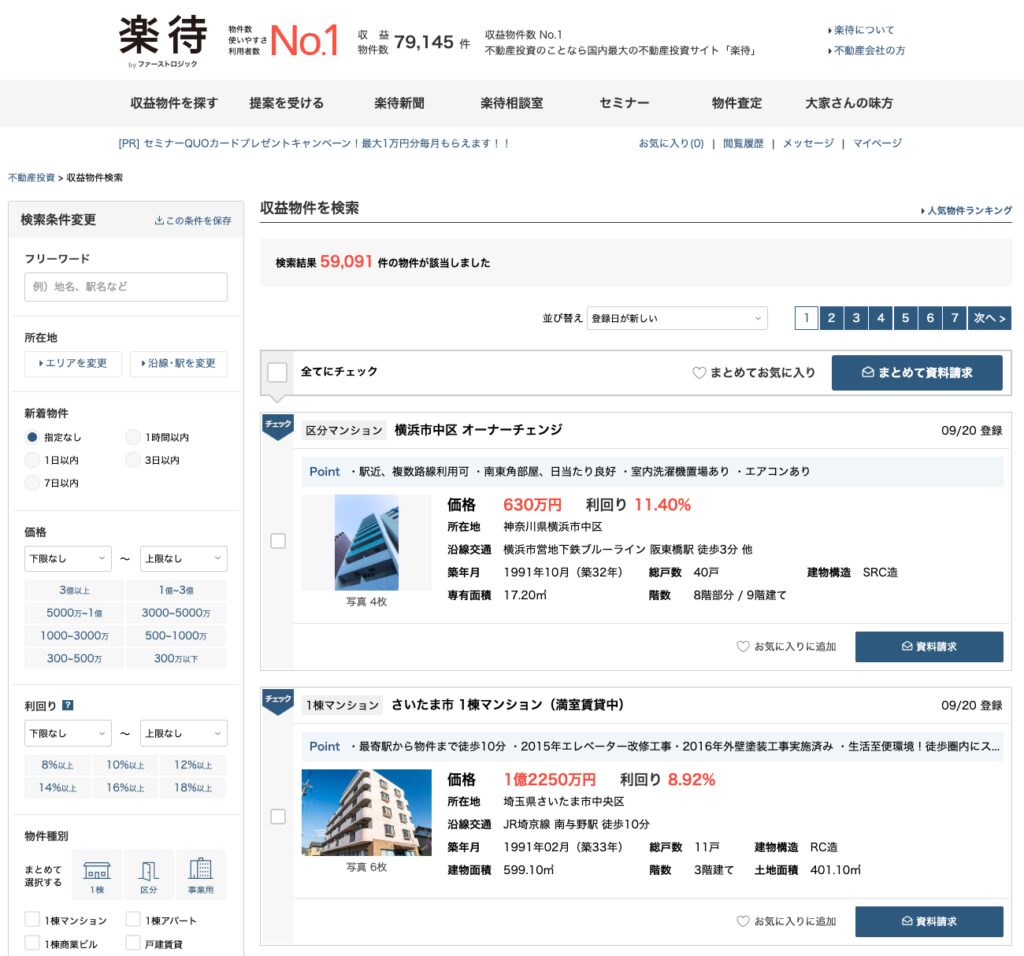Open the 利回り 下限なし dropdown
The image size is (1024, 956).
[x=68, y=733]
